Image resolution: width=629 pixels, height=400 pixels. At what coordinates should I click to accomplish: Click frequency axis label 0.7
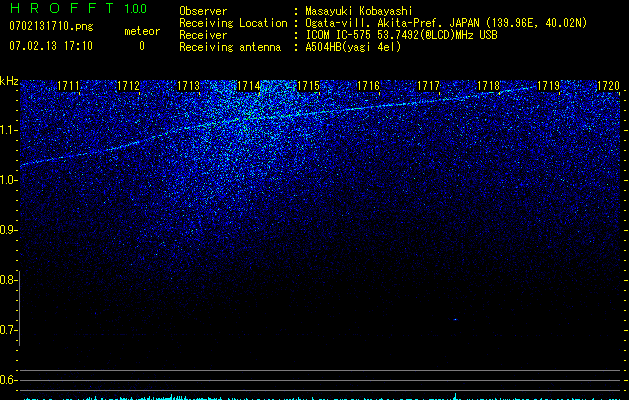pyautogui.click(x=8, y=330)
